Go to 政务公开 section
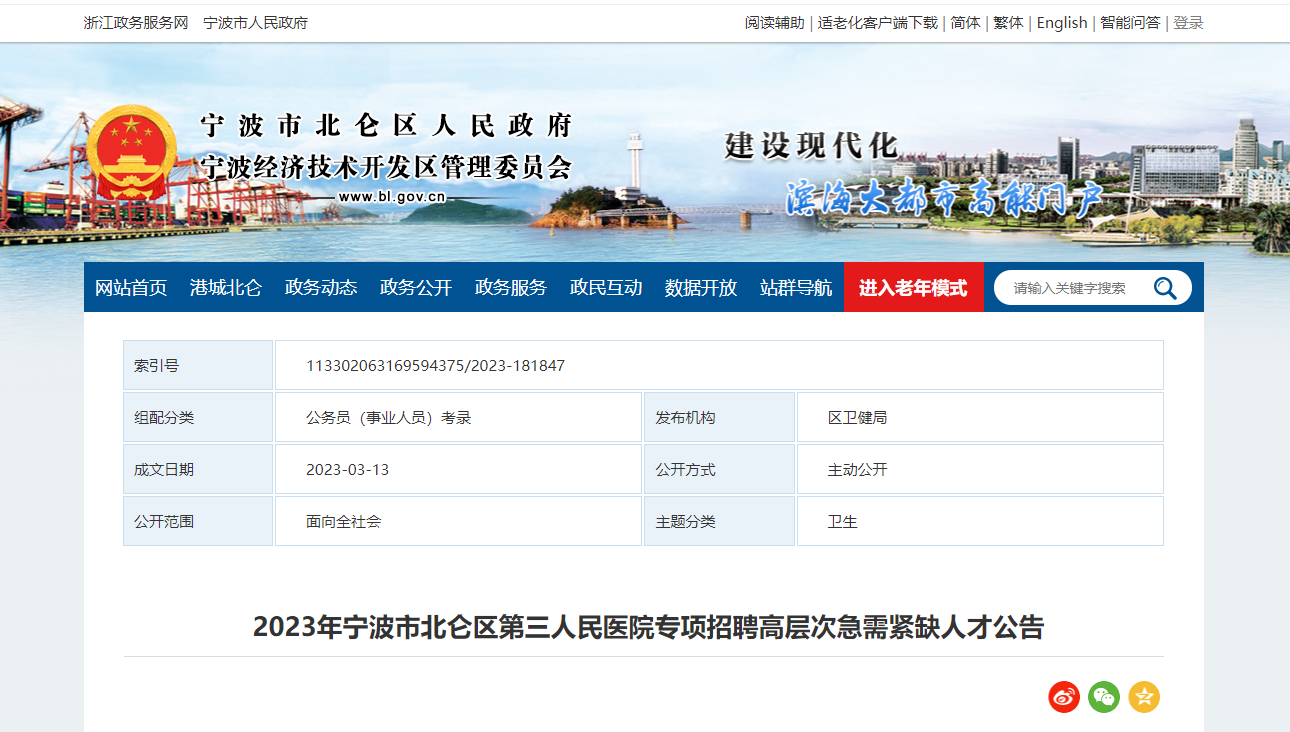The width and height of the screenshot is (1290, 732). (x=416, y=288)
